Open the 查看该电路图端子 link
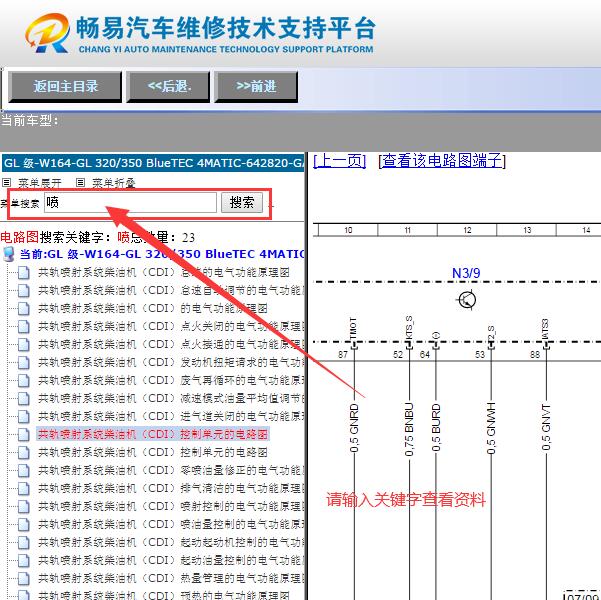The image size is (601, 600). [442, 160]
